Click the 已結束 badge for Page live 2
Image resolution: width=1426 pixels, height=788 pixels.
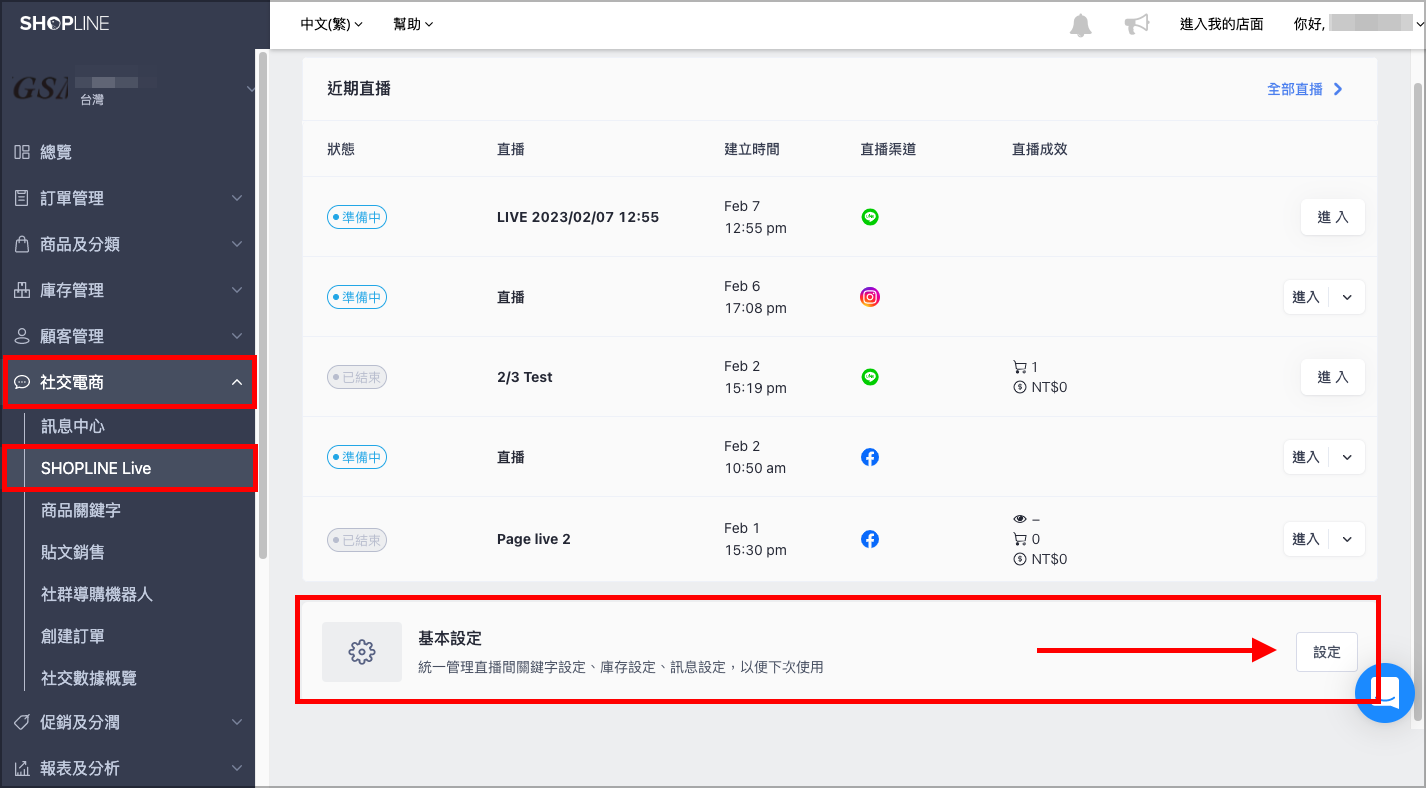(357, 539)
